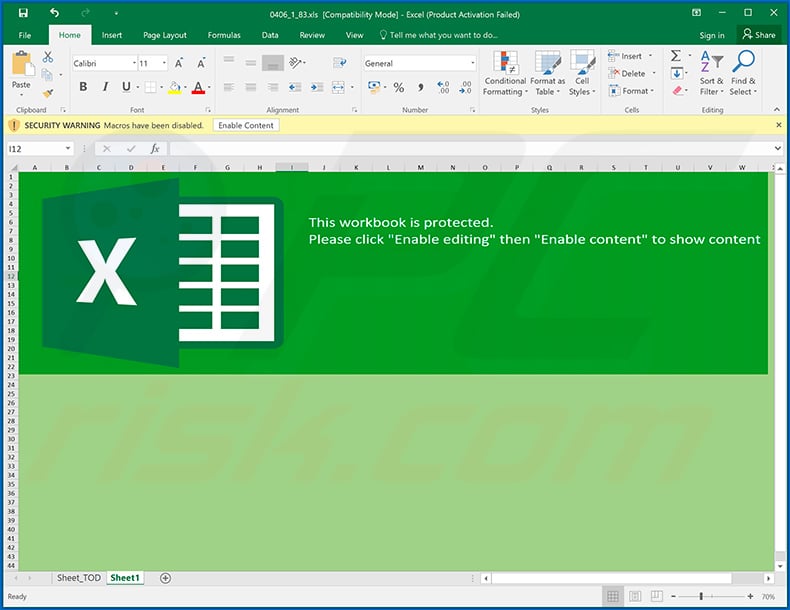
Task: Toggle align text left
Action: tap(229, 88)
